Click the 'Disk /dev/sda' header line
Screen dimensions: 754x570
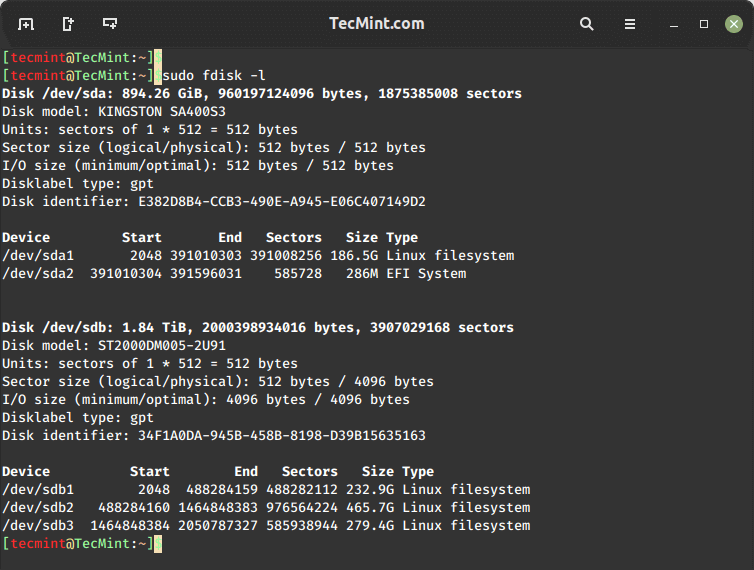point(262,93)
